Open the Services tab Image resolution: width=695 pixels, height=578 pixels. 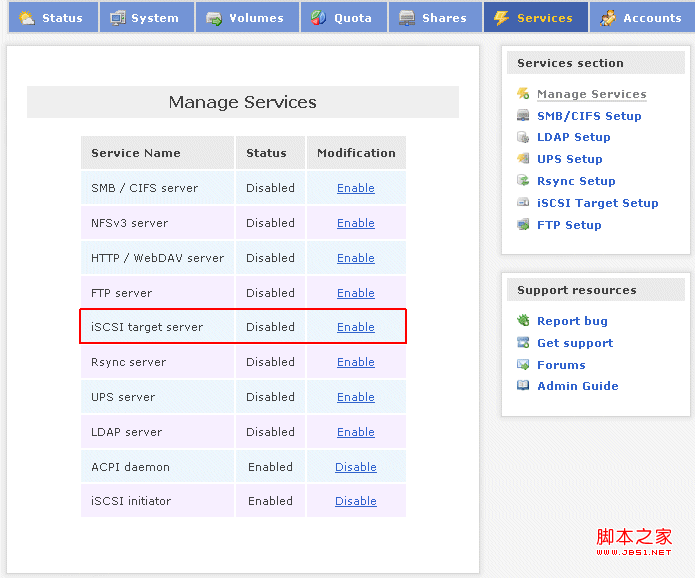point(534,18)
